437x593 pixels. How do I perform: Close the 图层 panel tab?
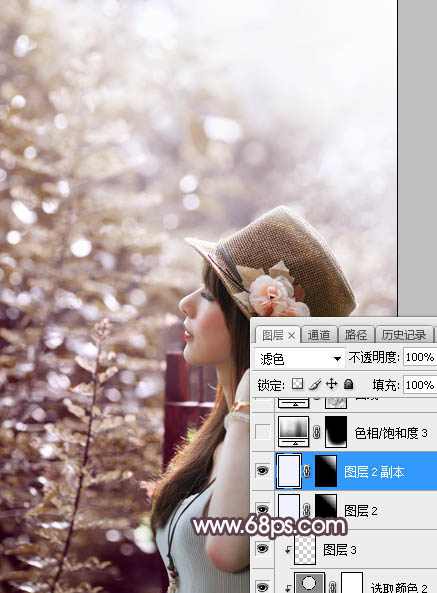pos(291,335)
